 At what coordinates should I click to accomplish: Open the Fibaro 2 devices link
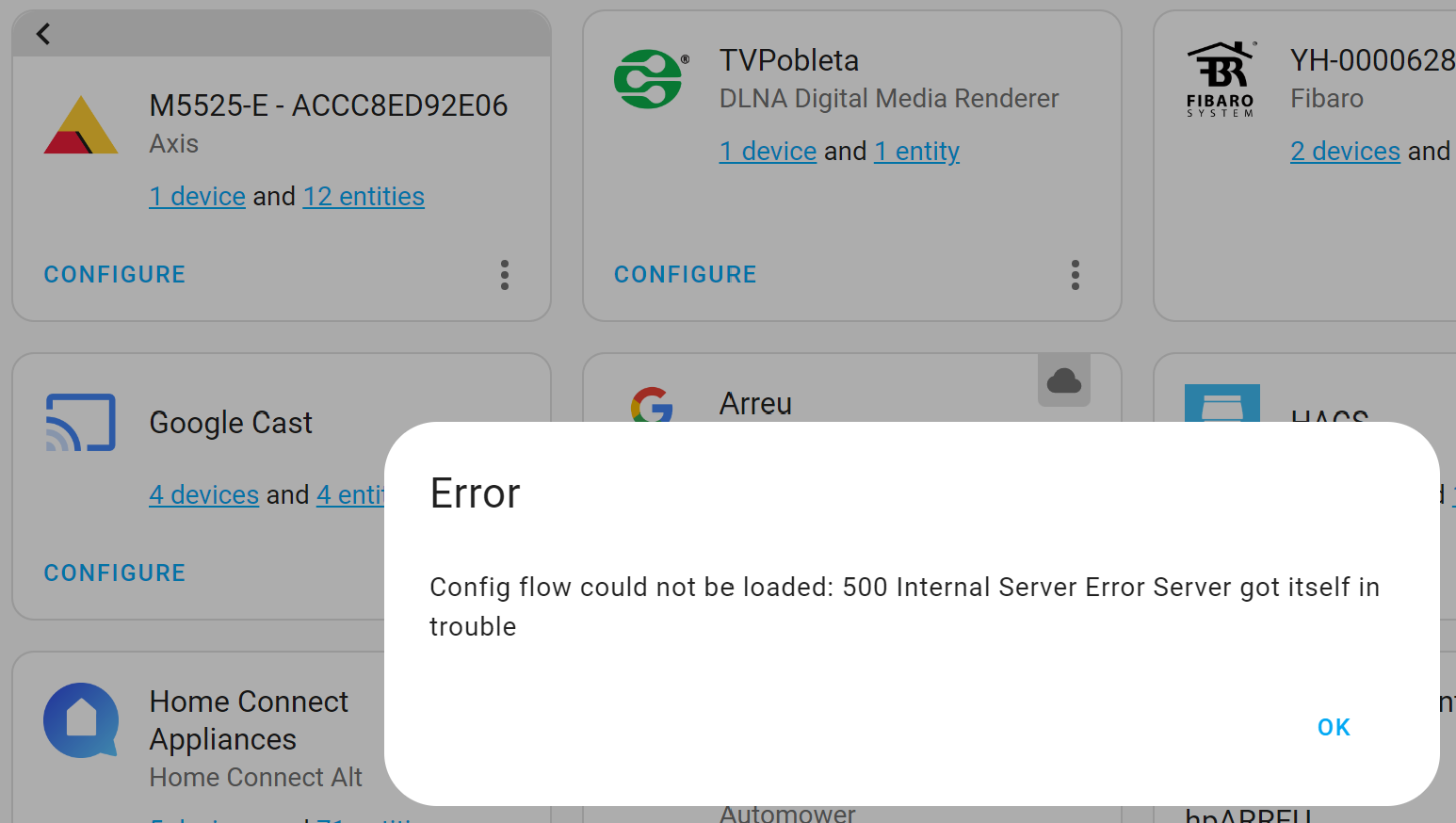click(x=1345, y=151)
